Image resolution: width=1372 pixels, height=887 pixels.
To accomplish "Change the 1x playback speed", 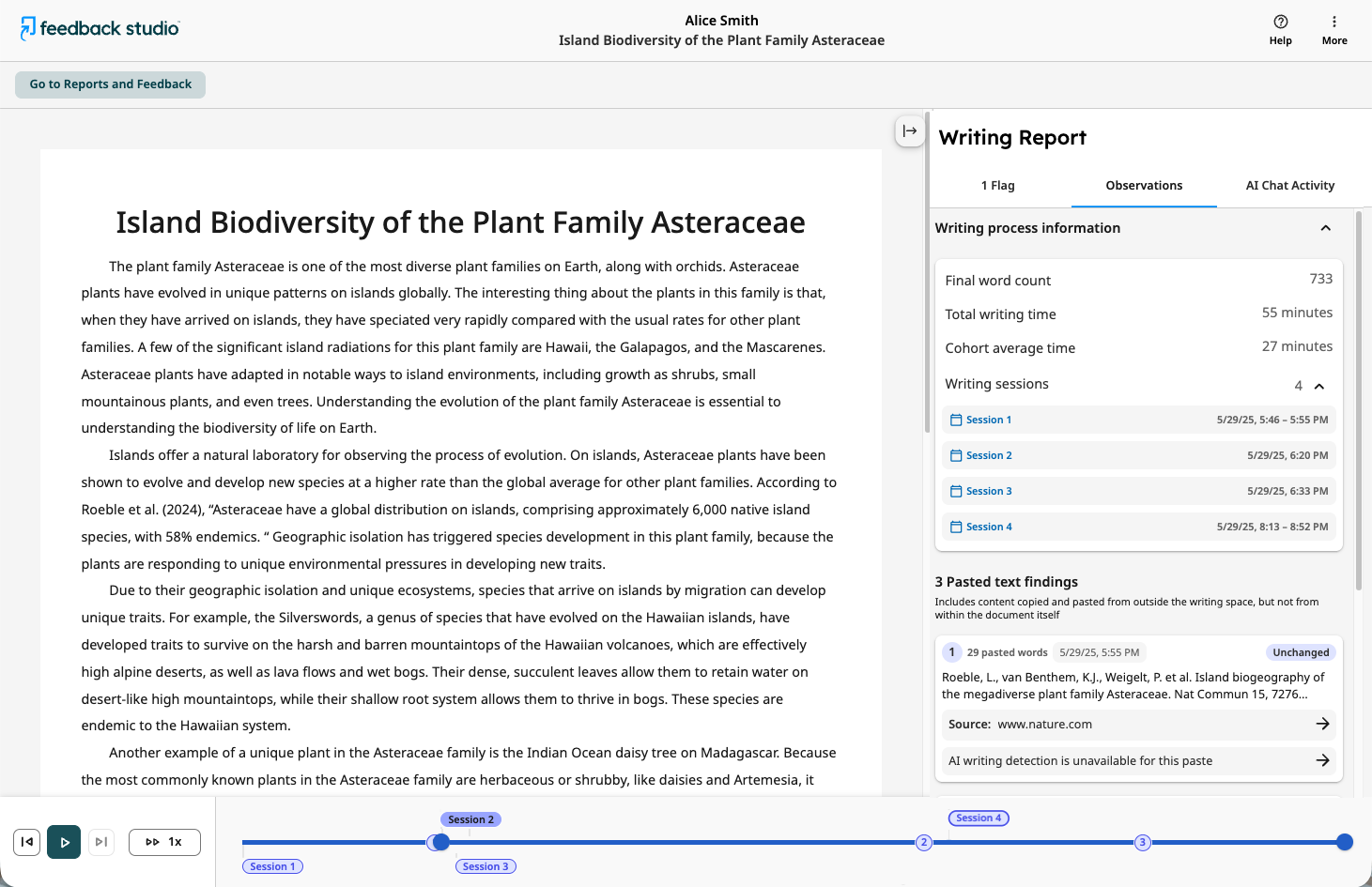I will (x=164, y=842).
